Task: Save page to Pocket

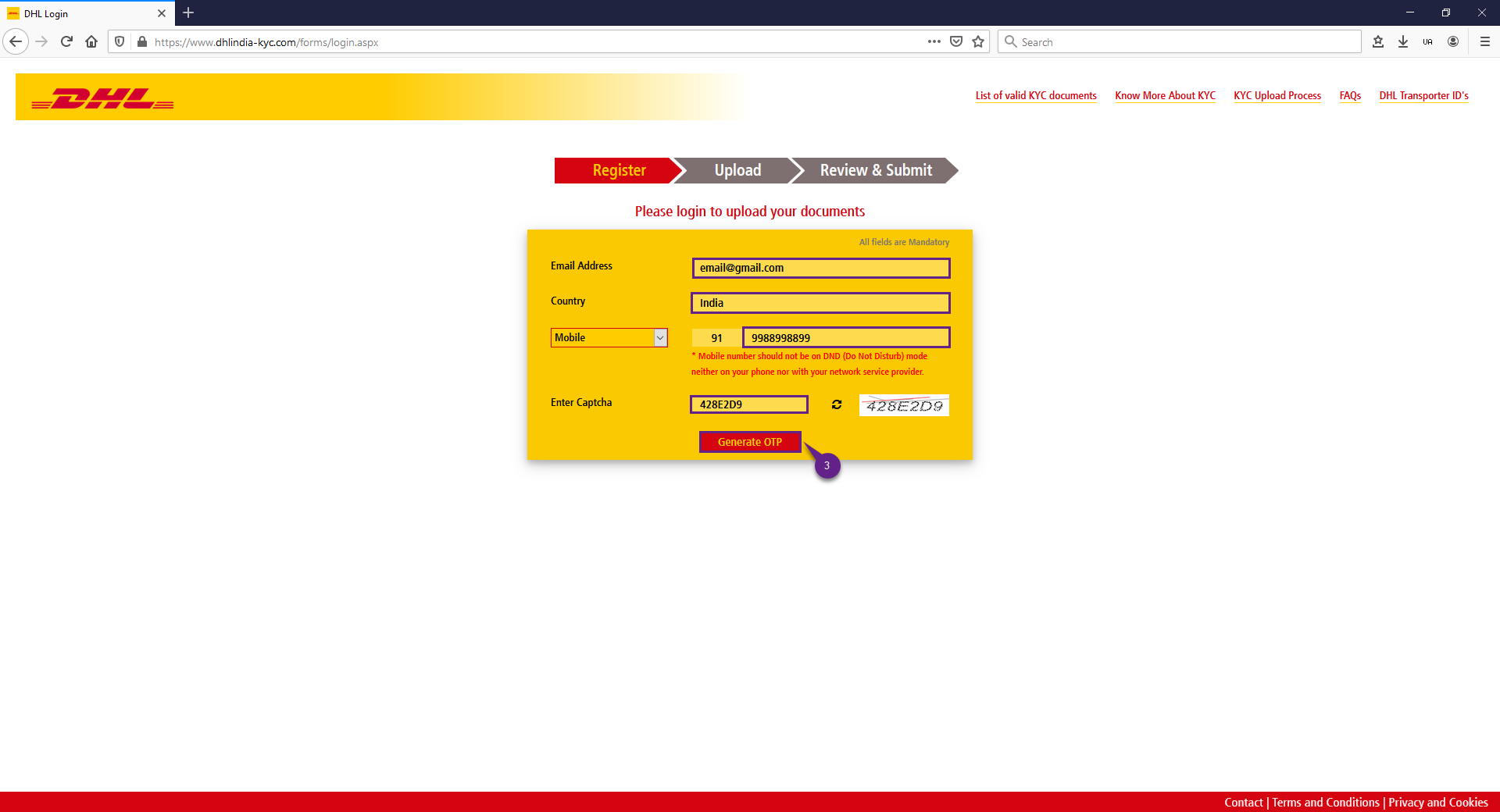Action: (x=956, y=41)
